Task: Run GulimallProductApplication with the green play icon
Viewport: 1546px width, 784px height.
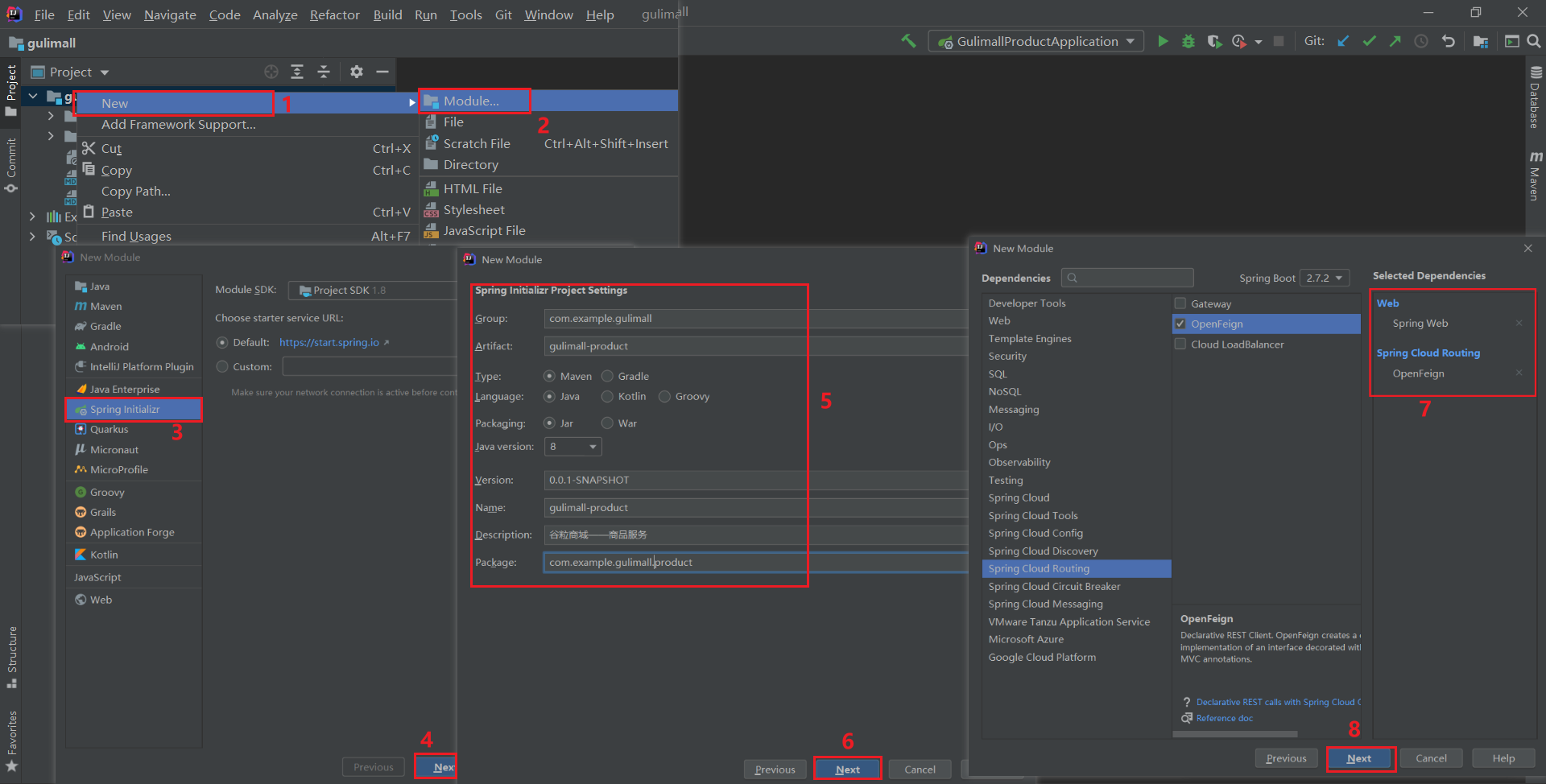Action: click(1163, 41)
